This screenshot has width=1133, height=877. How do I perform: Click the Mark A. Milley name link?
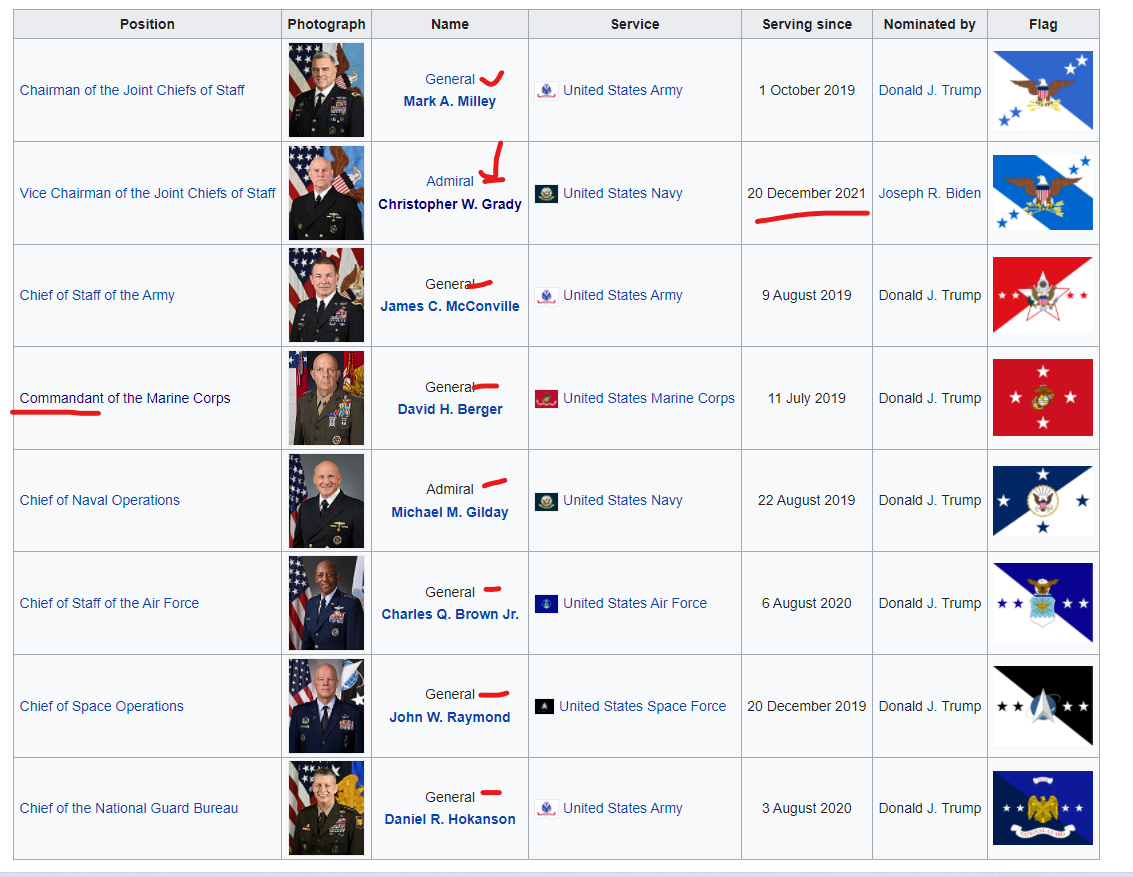click(x=449, y=101)
